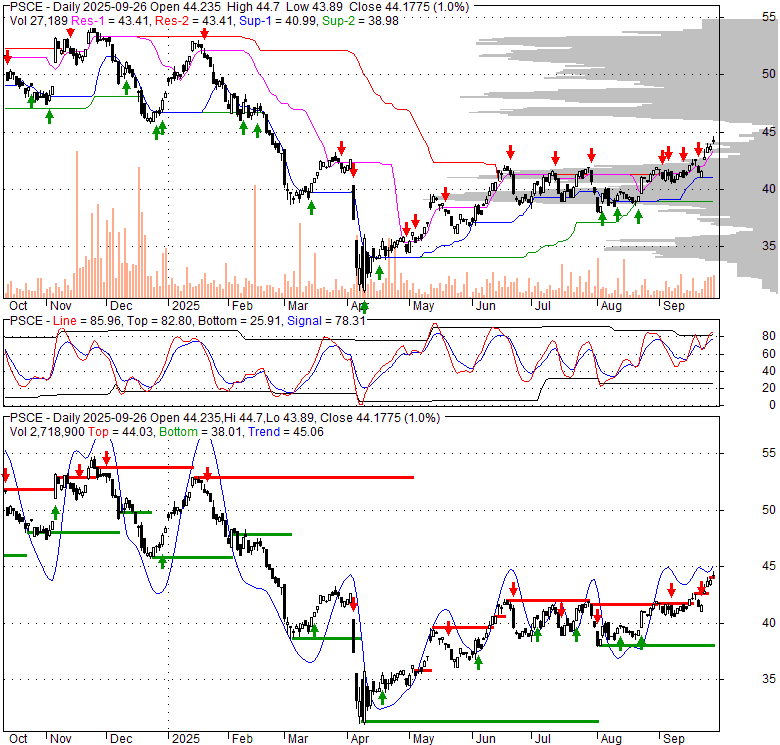Viewport: 780px width, 745px height.
Task: Select the Sup-2 = 38.98 label
Action: pos(360,21)
